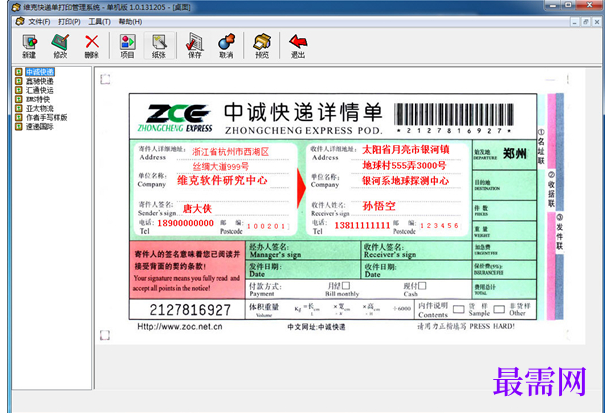Click the 退出 (Exit) red arrow icon
This screenshot has height=413, width=605.
(298, 46)
